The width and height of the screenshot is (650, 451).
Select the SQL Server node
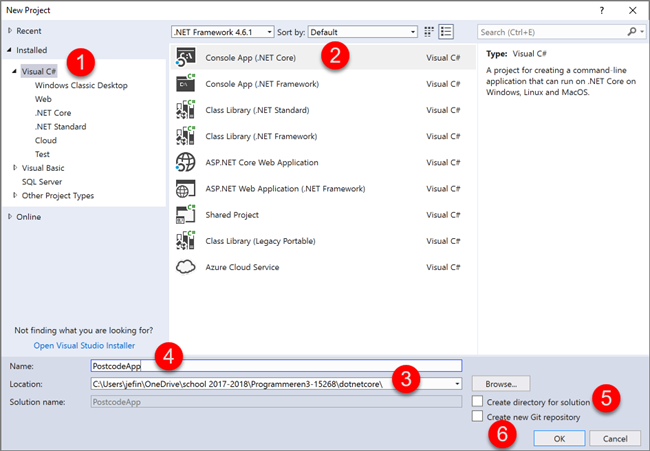coord(42,182)
